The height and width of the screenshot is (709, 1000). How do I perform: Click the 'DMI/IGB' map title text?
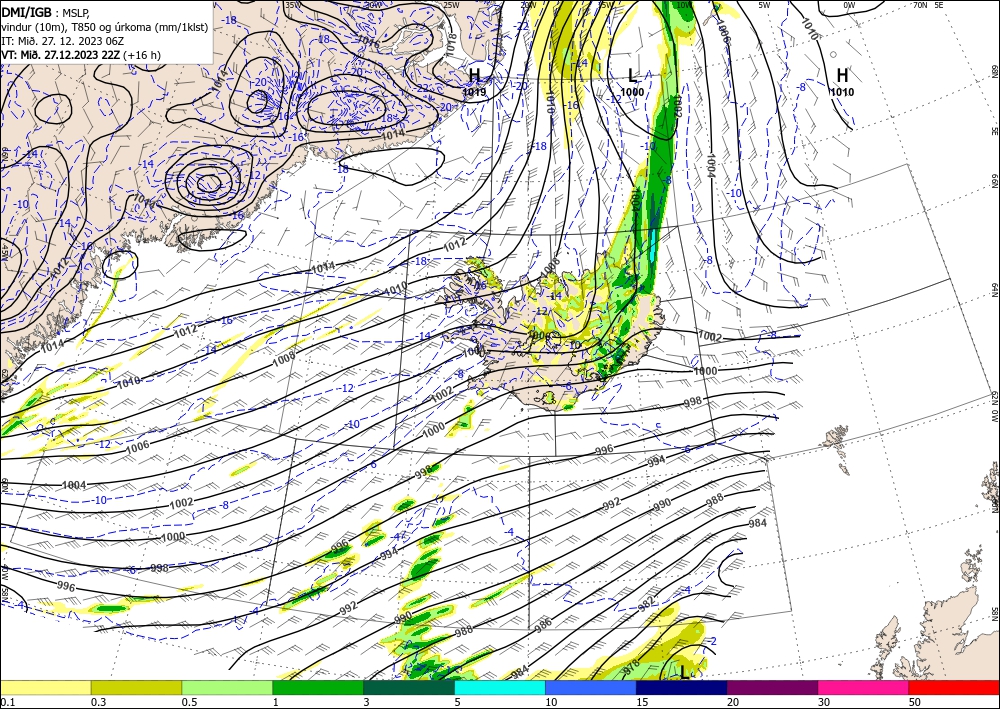(x=26, y=11)
